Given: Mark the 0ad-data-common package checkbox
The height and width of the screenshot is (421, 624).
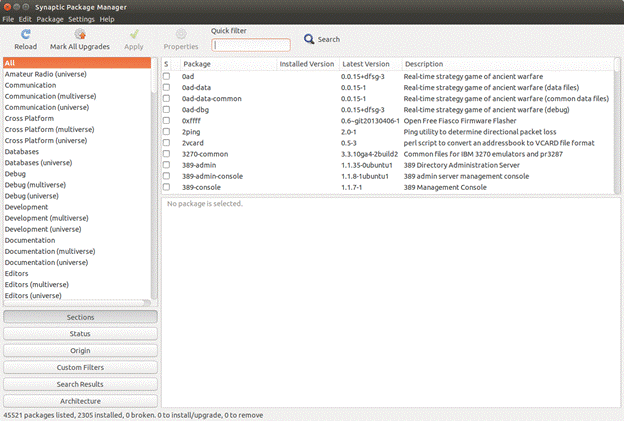Looking at the screenshot, I should coord(166,99).
